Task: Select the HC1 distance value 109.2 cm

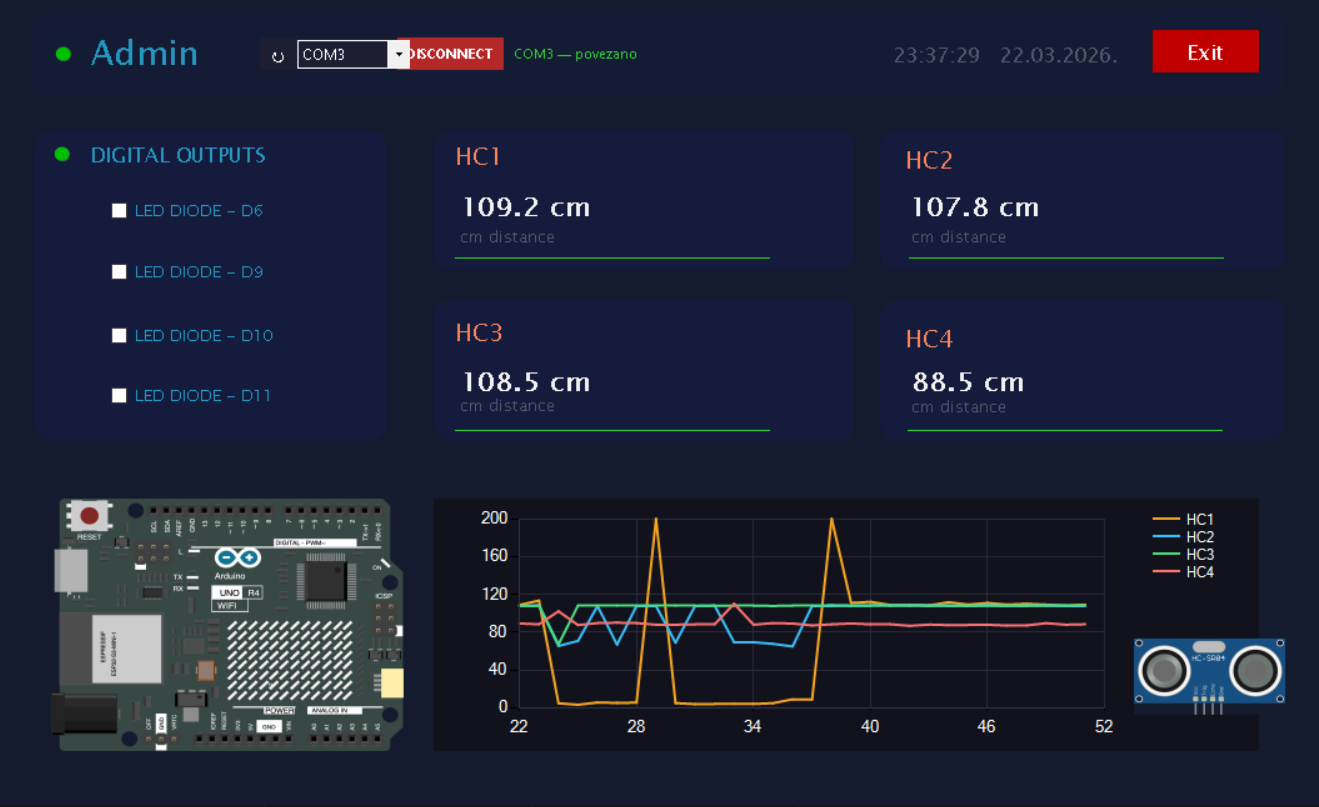Action: click(x=526, y=208)
